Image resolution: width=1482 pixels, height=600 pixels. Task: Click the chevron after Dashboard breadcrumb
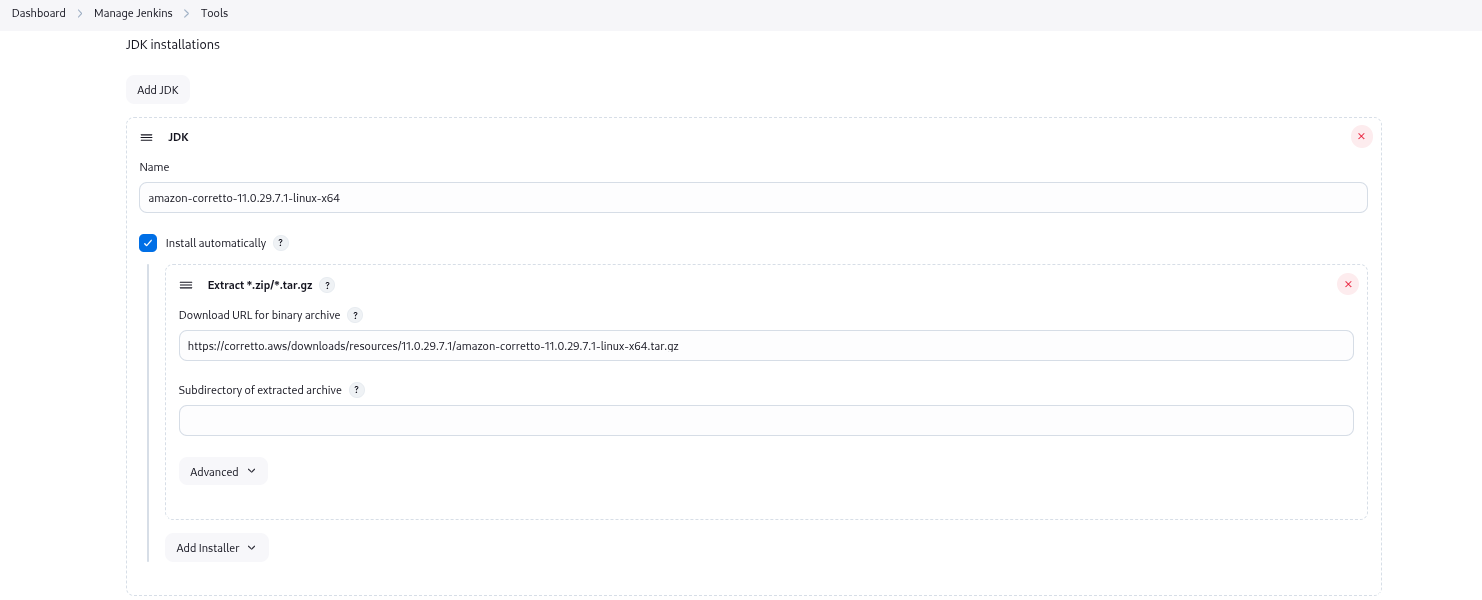[80, 13]
